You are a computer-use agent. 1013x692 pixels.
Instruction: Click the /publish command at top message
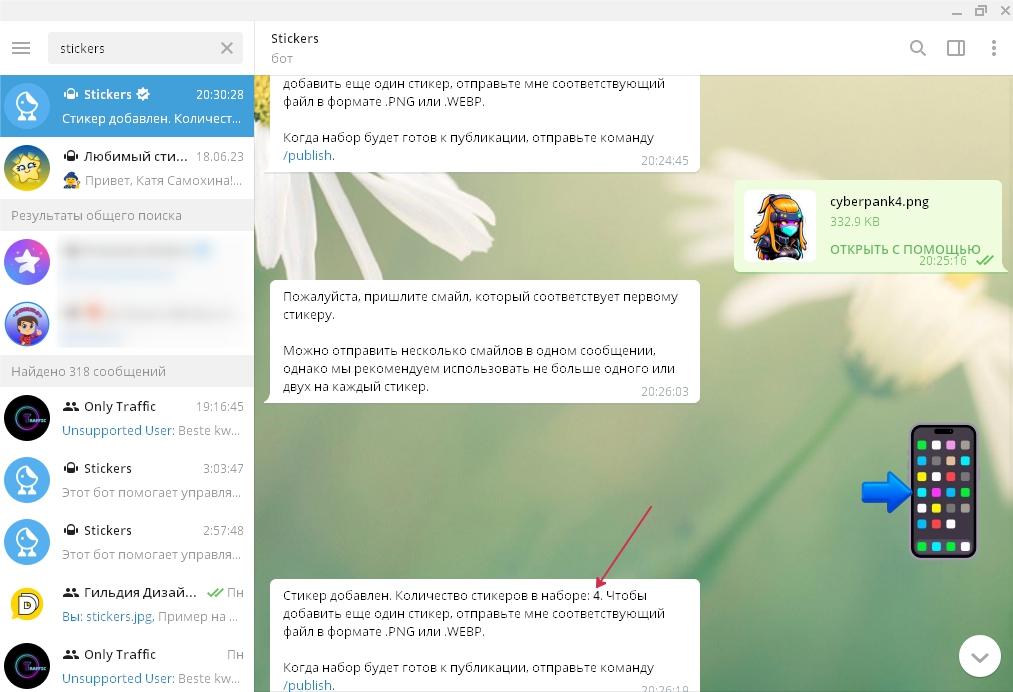308,156
